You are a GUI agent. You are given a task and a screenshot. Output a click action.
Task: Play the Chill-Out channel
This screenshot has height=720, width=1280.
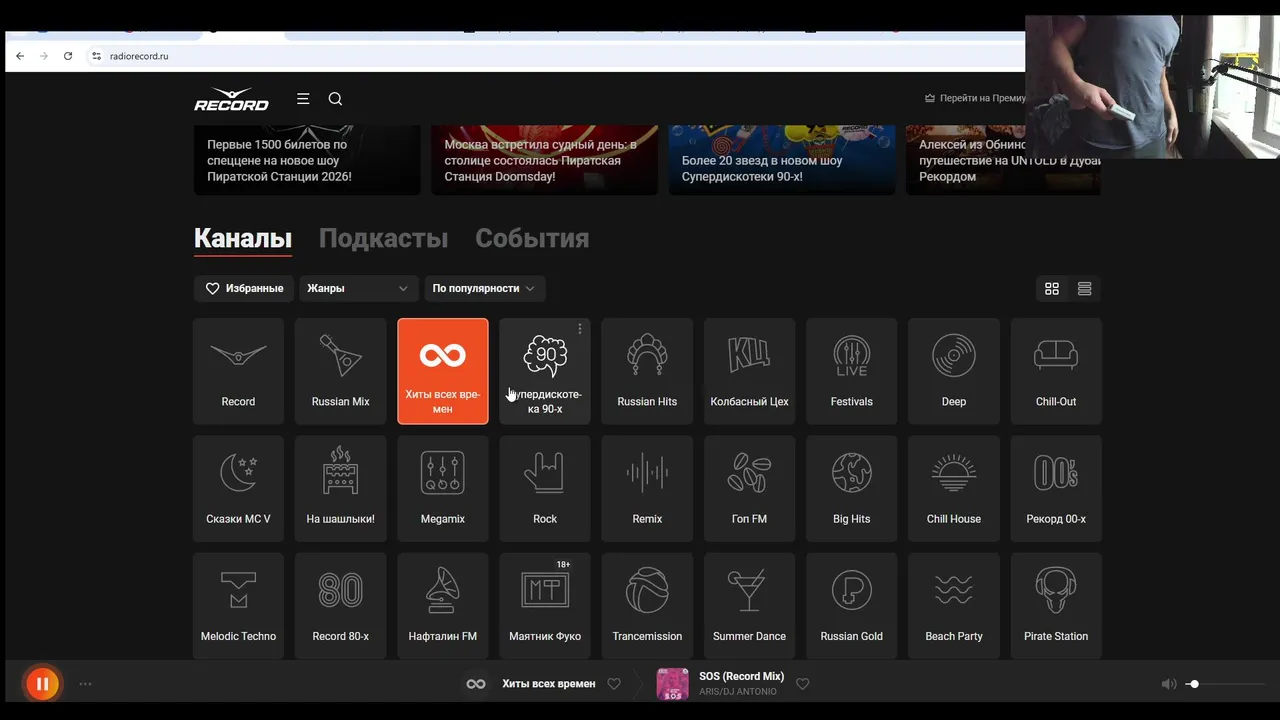coord(1056,371)
